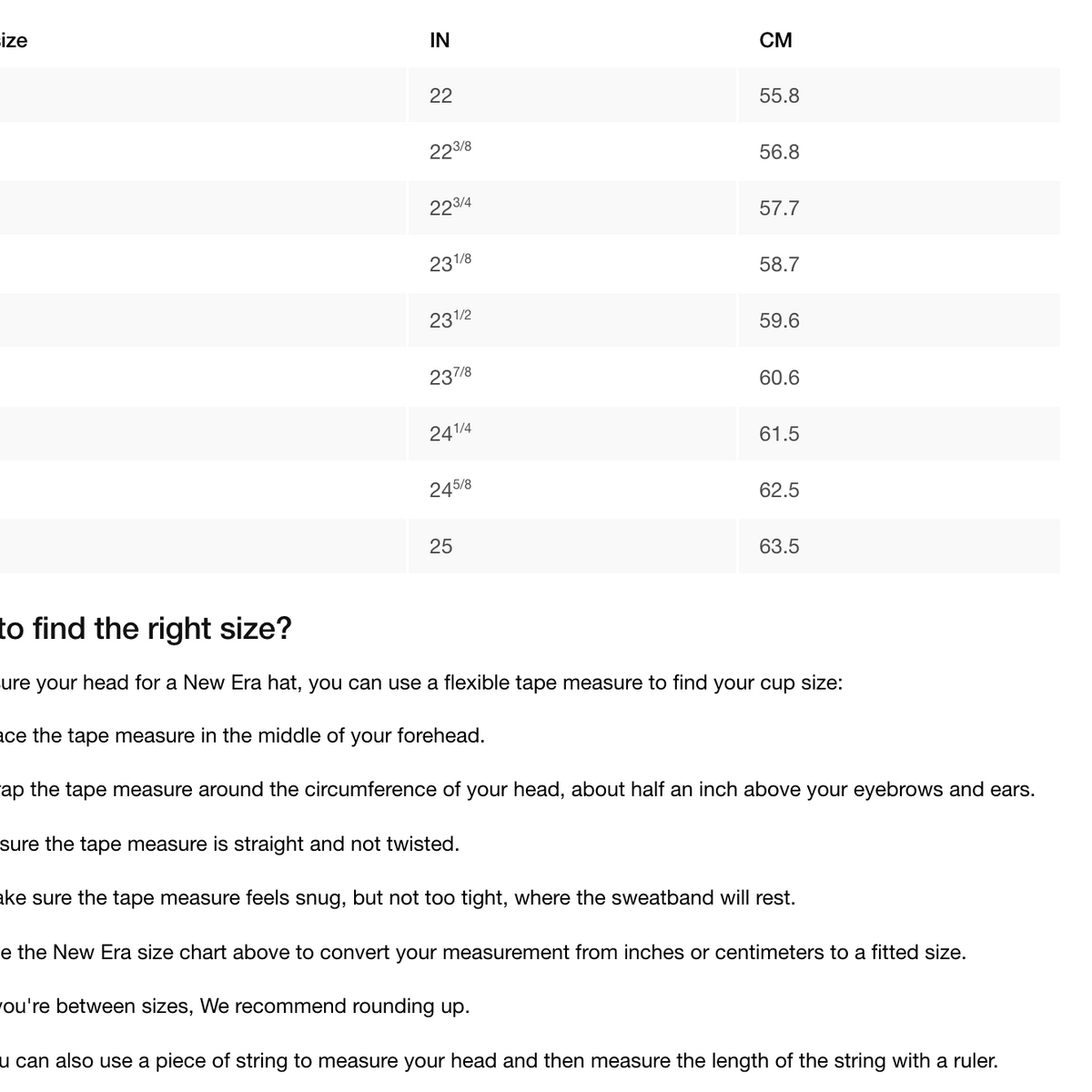
Task: Select the 23 7/8 inch cell
Action: click(x=571, y=377)
